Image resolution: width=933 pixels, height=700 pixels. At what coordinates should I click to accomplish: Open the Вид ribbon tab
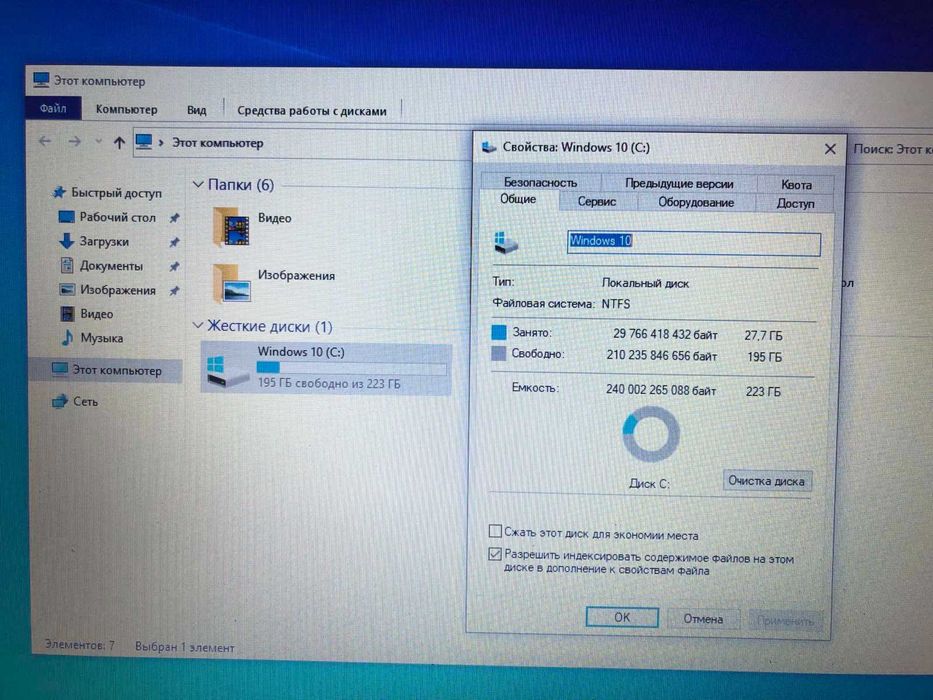196,110
